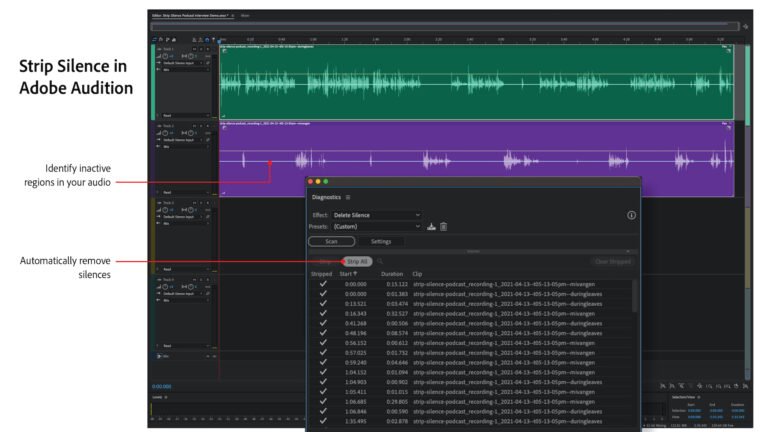Viewport: 768px width, 432px height.
Task: Open Track 1 Default Stereo Input dropdown
Action: 183,63
